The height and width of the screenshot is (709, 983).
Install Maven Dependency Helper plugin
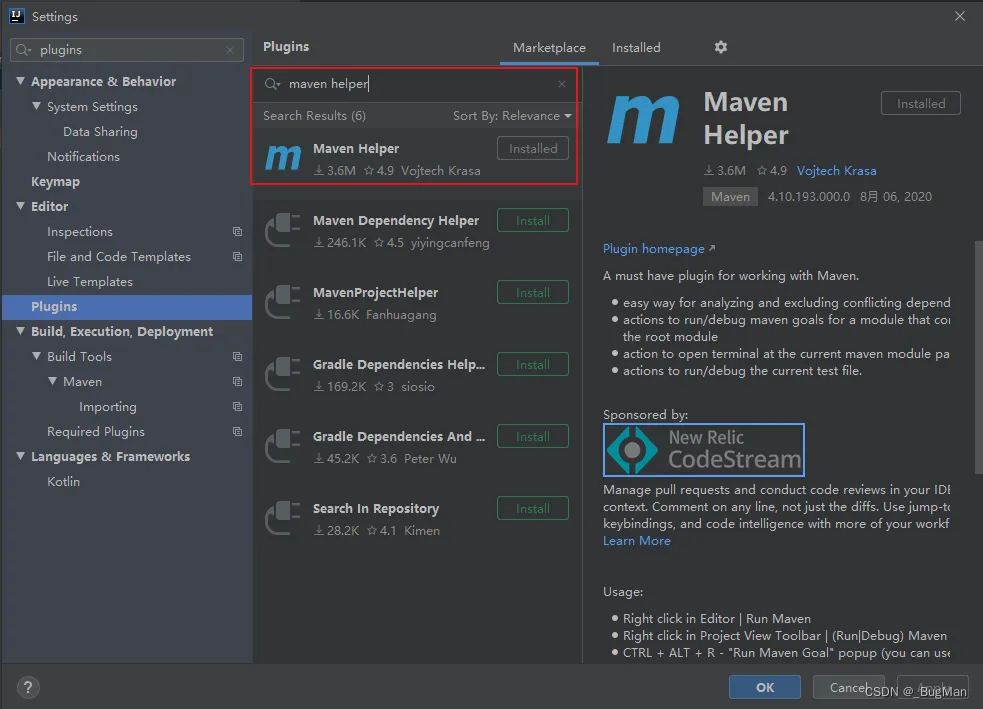[x=533, y=221]
